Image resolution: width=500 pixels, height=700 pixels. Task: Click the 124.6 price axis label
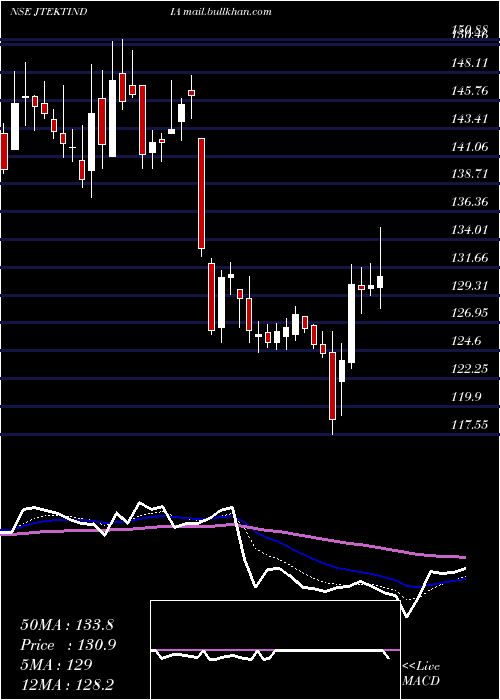click(467, 341)
